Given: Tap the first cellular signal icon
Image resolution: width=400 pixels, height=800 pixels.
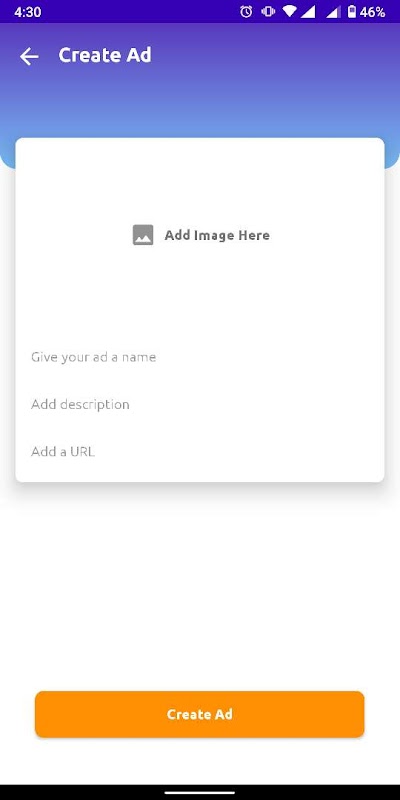Looking at the screenshot, I should point(308,12).
